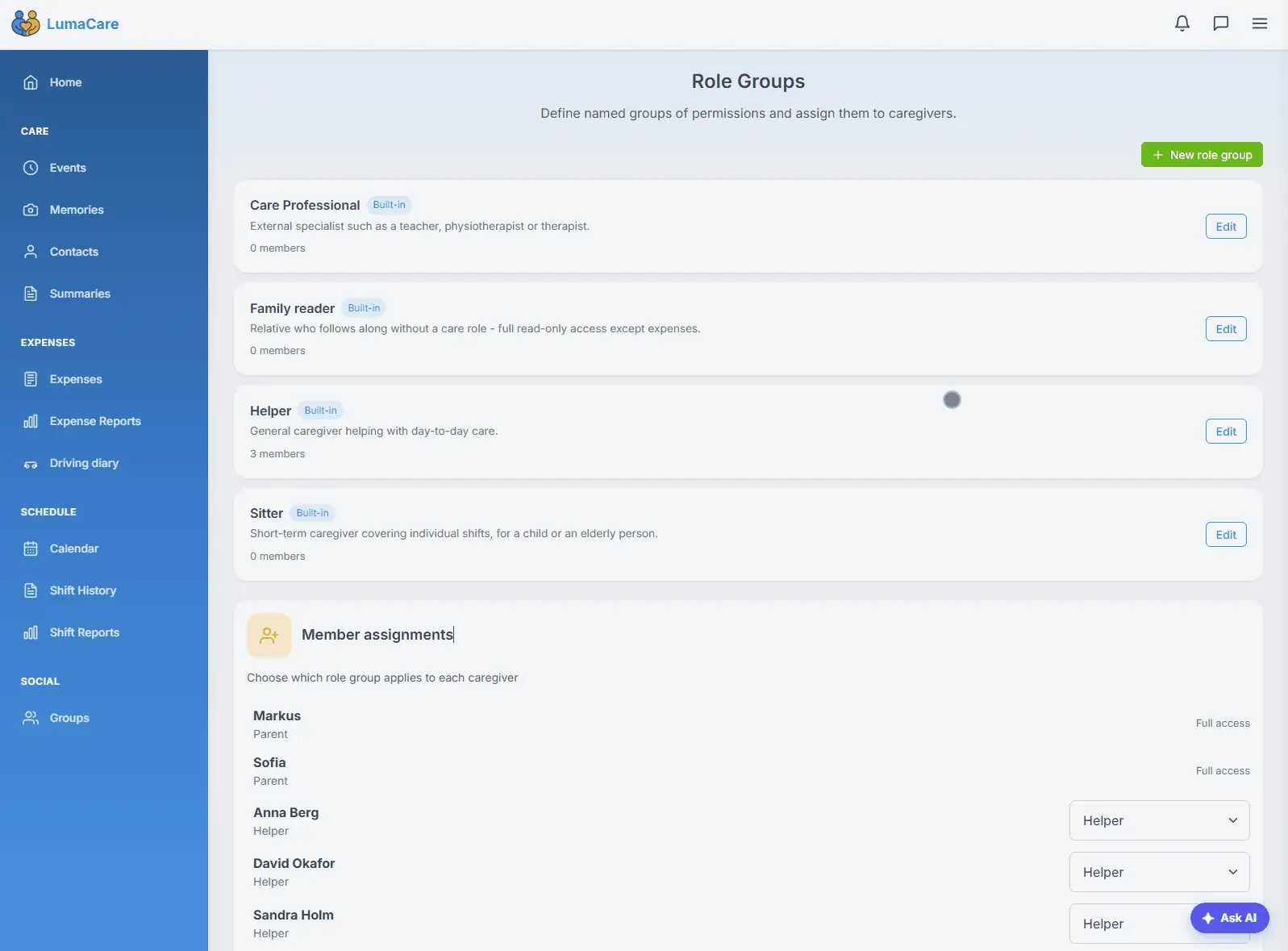Click the "Full access" label for Markus
The width and height of the screenshot is (1288, 951).
click(x=1223, y=724)
